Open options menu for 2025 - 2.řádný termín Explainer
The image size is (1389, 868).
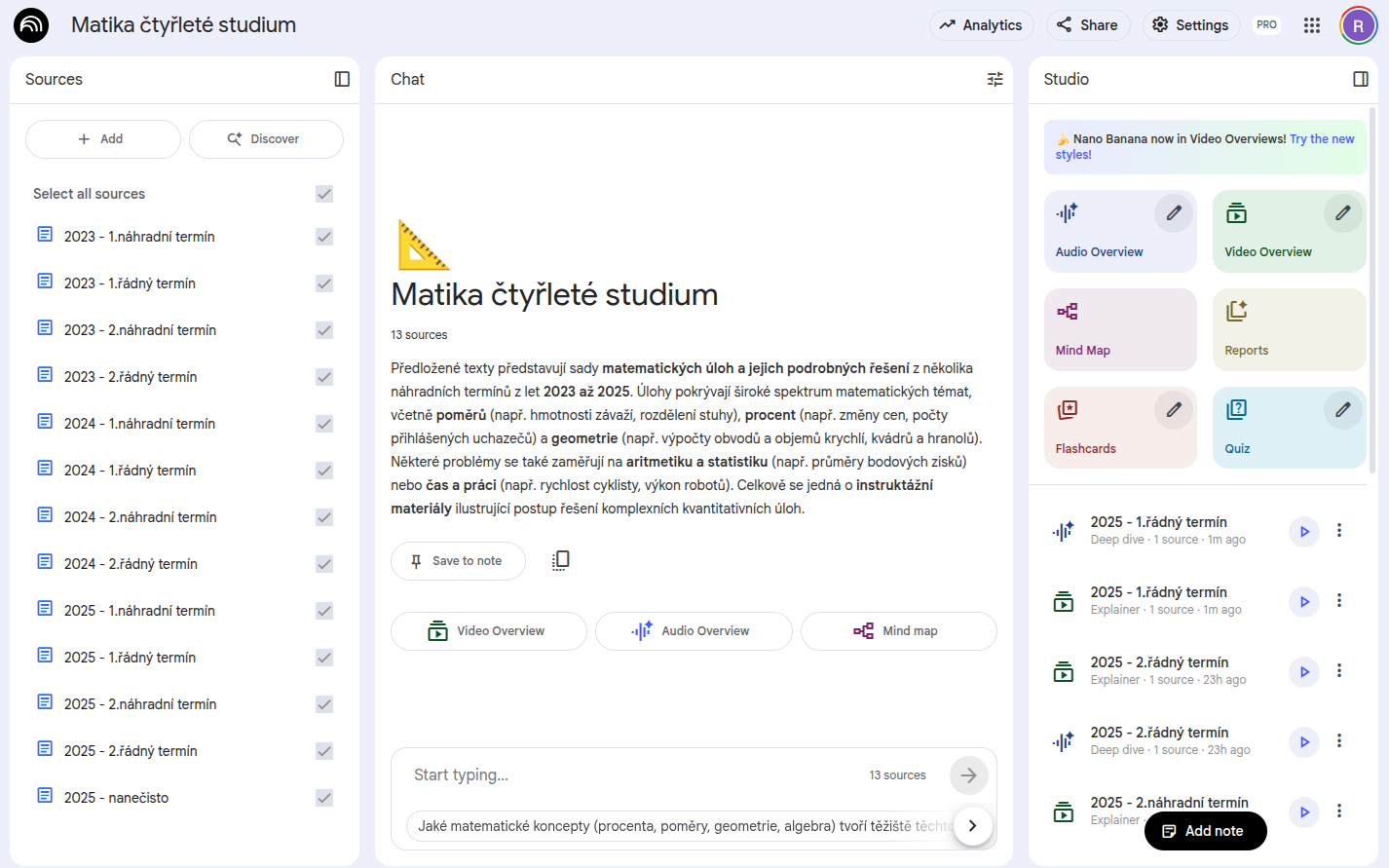1339,671
